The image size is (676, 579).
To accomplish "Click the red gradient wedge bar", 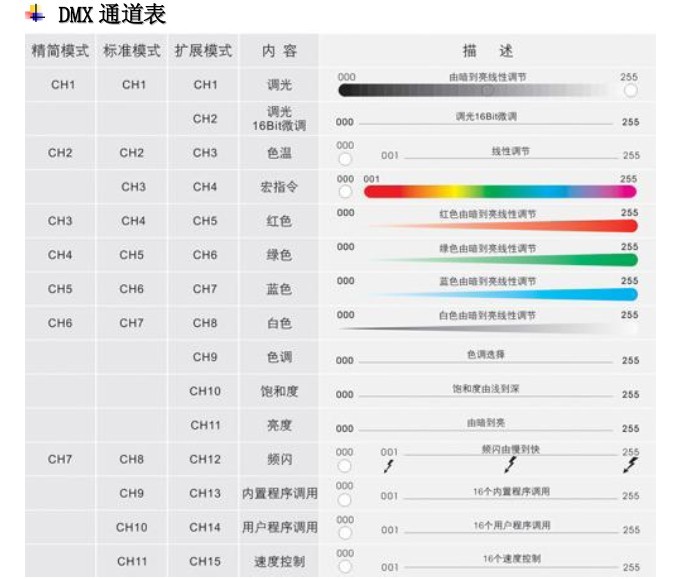I will 502,225.
